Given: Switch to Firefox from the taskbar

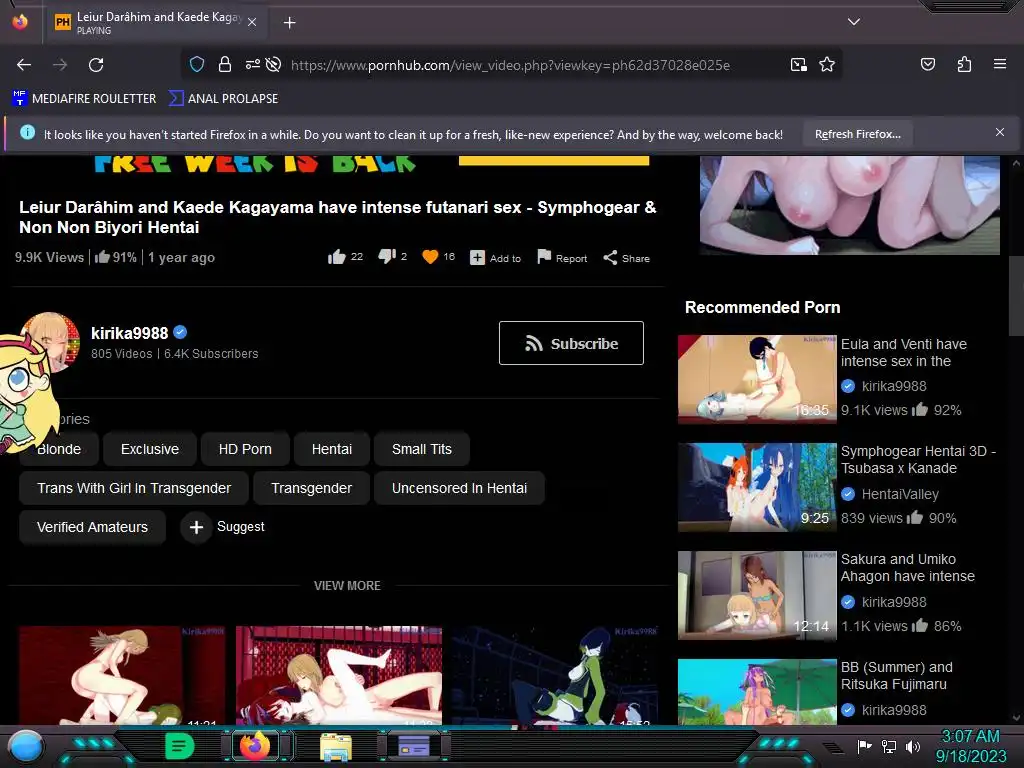Looking at the screenshot, I should [255, 746].
